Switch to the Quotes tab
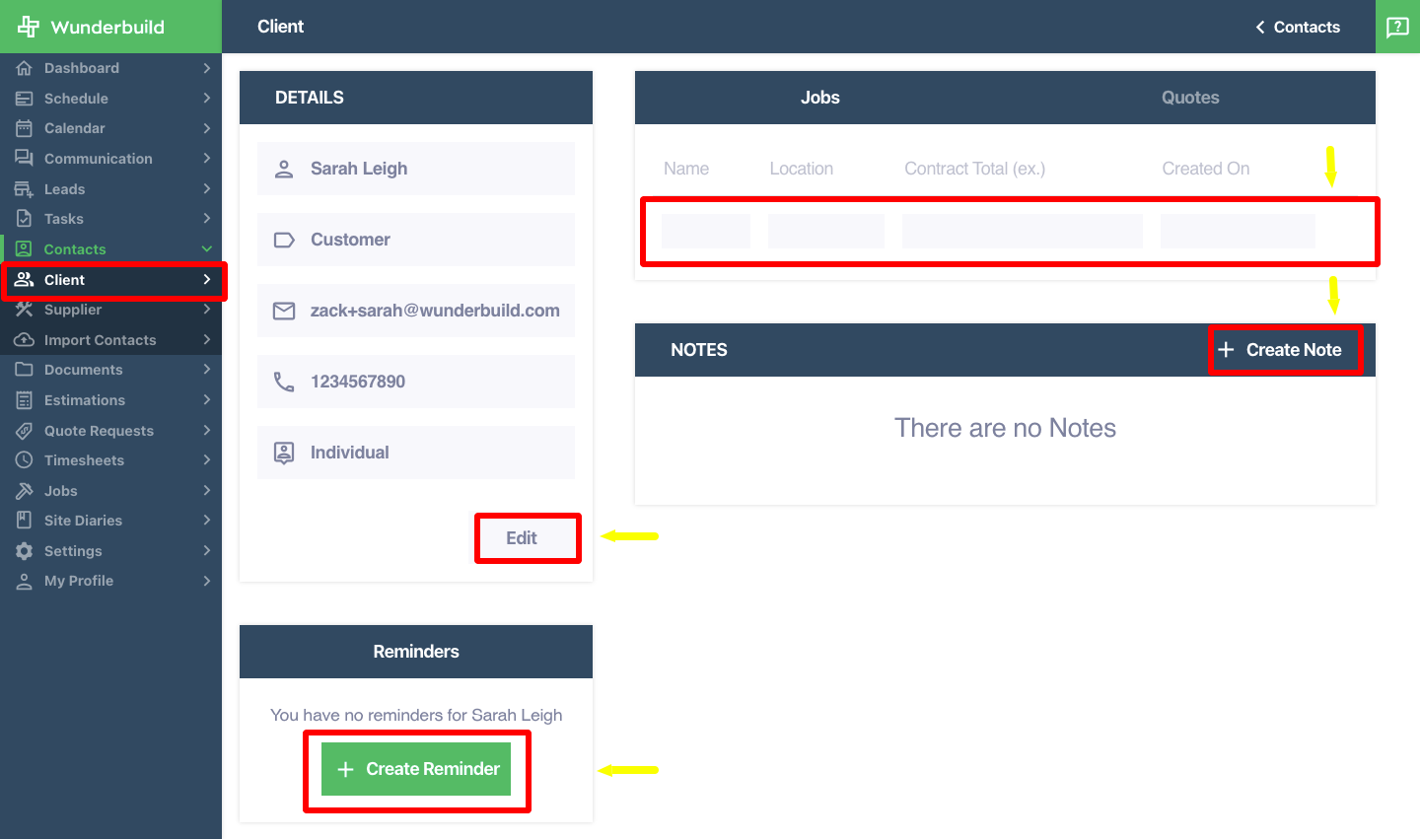This screenshot has height=840, width=1420. [x=1190, y=98]
